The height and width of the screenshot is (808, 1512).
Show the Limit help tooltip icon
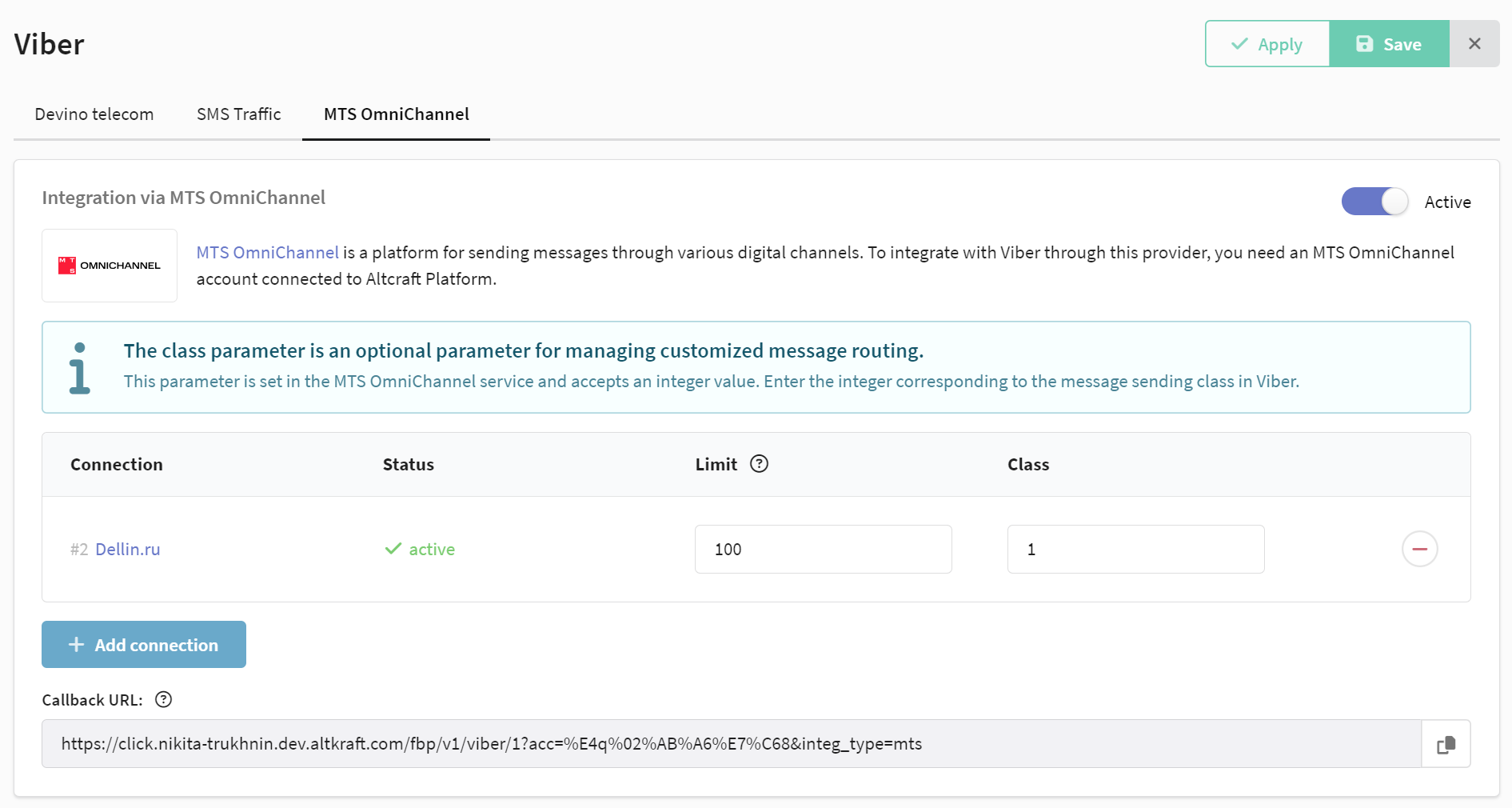pos(759,464)
